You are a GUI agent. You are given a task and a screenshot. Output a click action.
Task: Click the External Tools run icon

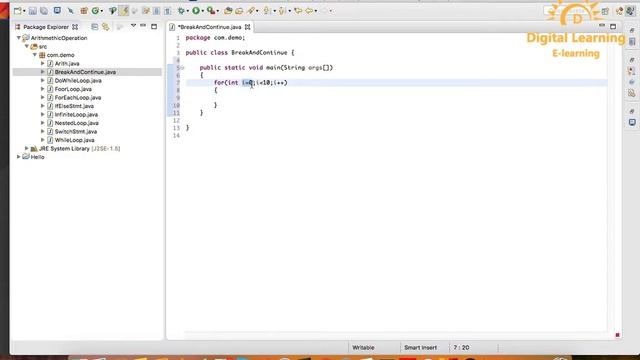pos(211,11)
